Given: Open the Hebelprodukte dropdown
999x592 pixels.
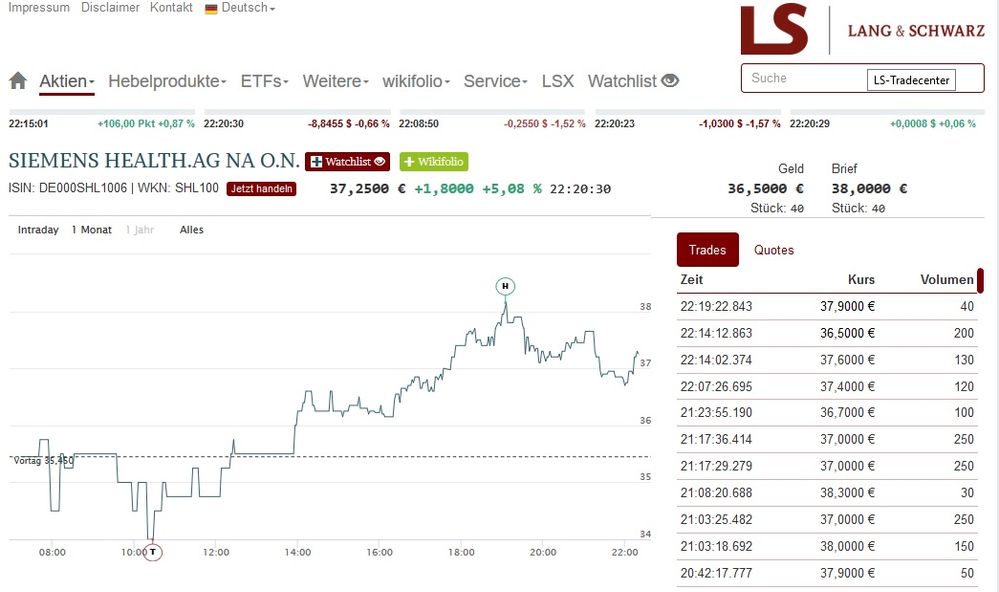Looking at the screenshot, I should pyautogui.click(x=167, y=81).
